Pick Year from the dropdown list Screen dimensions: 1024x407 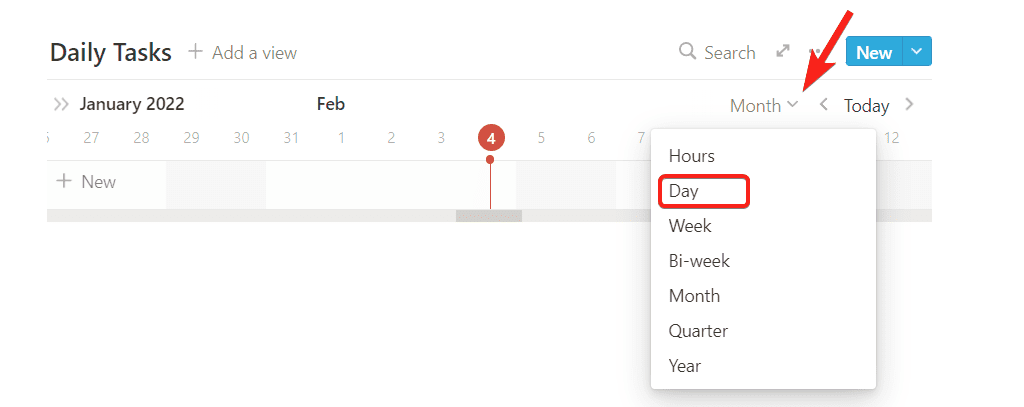point(685,366)
